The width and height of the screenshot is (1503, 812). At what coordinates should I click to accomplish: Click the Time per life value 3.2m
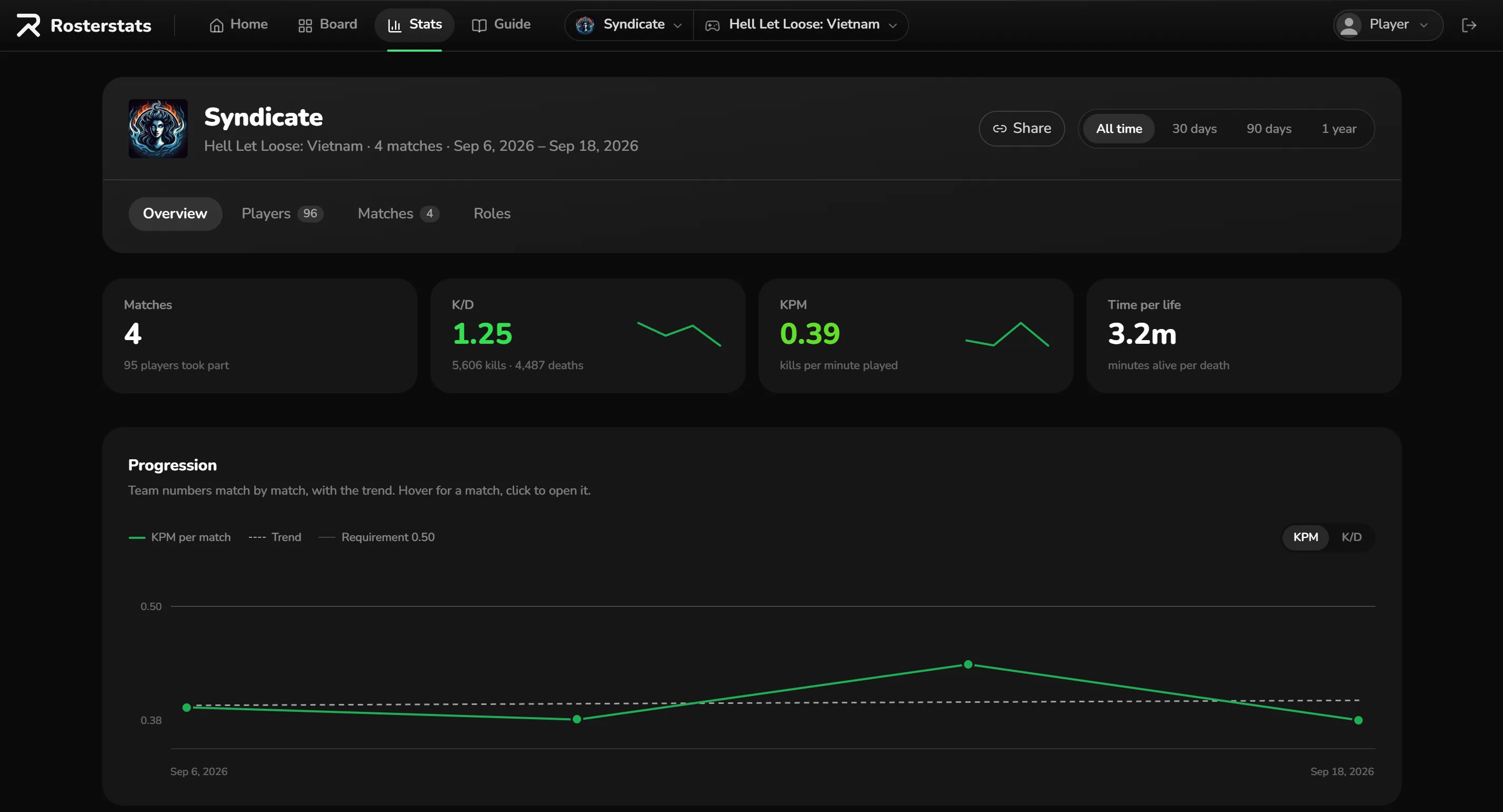[1142, 334]
